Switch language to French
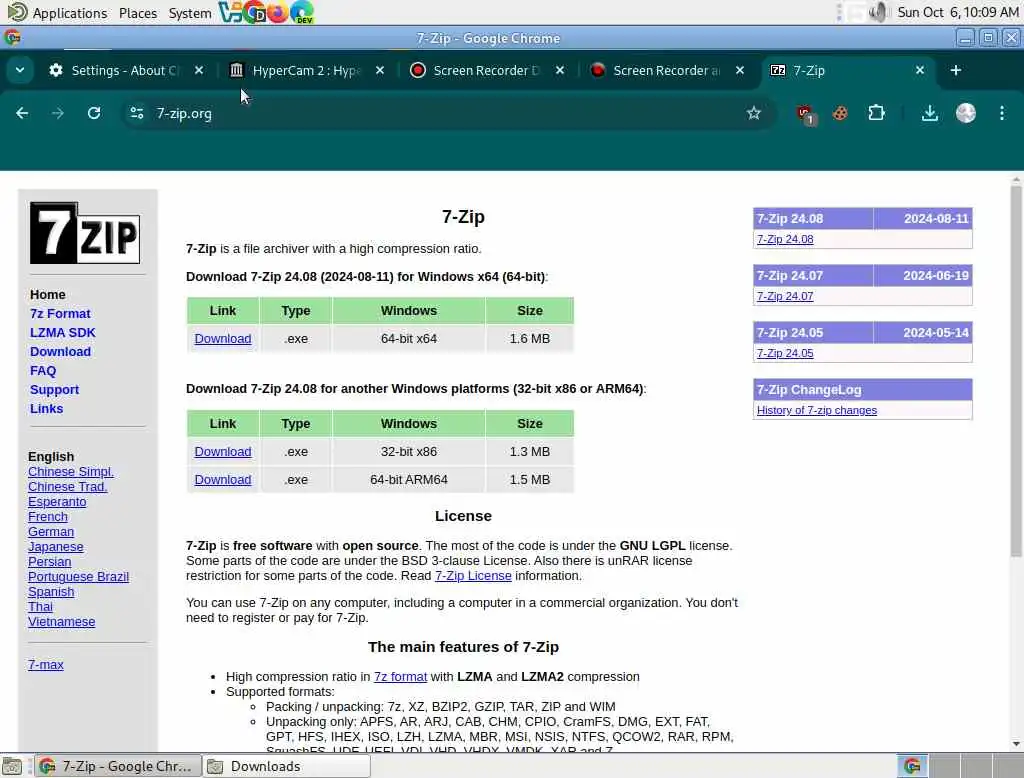The width and height of the screenshot is (1024, 778). tap(48, 517)
